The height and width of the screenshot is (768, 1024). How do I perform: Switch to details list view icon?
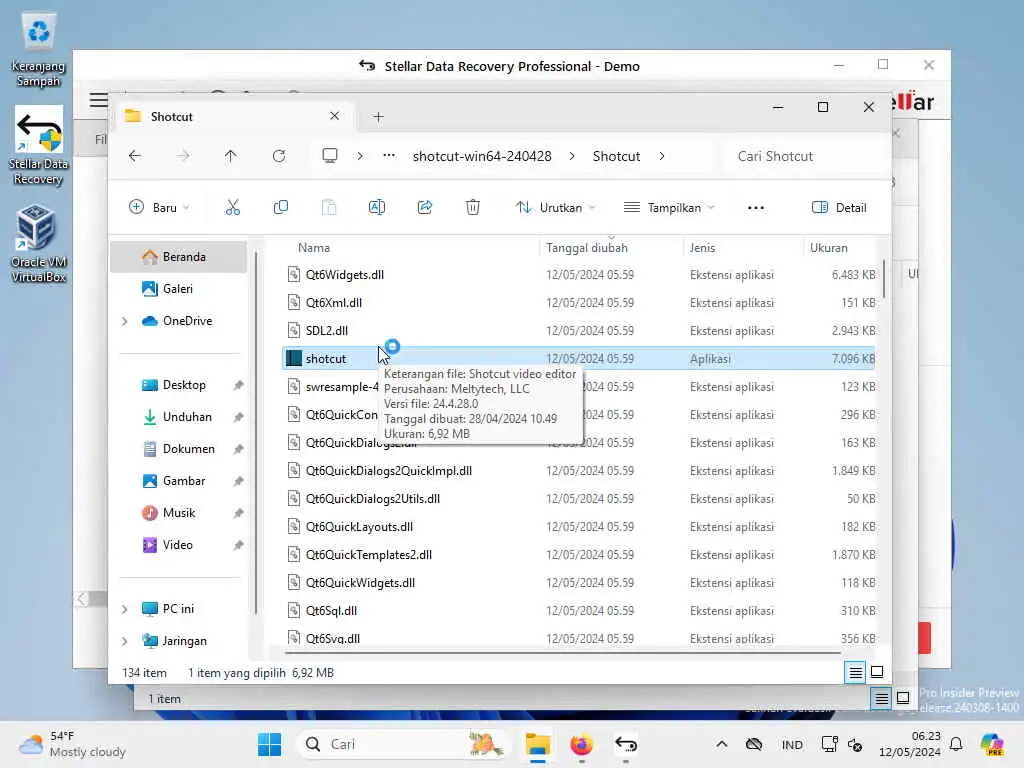(x=856, y=672)
